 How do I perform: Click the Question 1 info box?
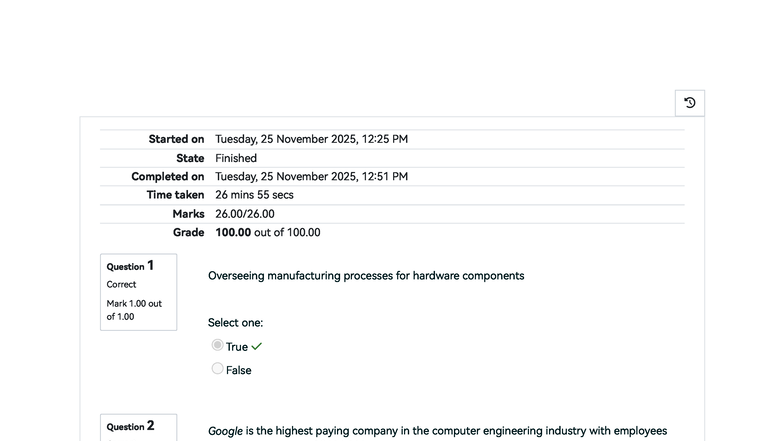click(x=138, y=292)
